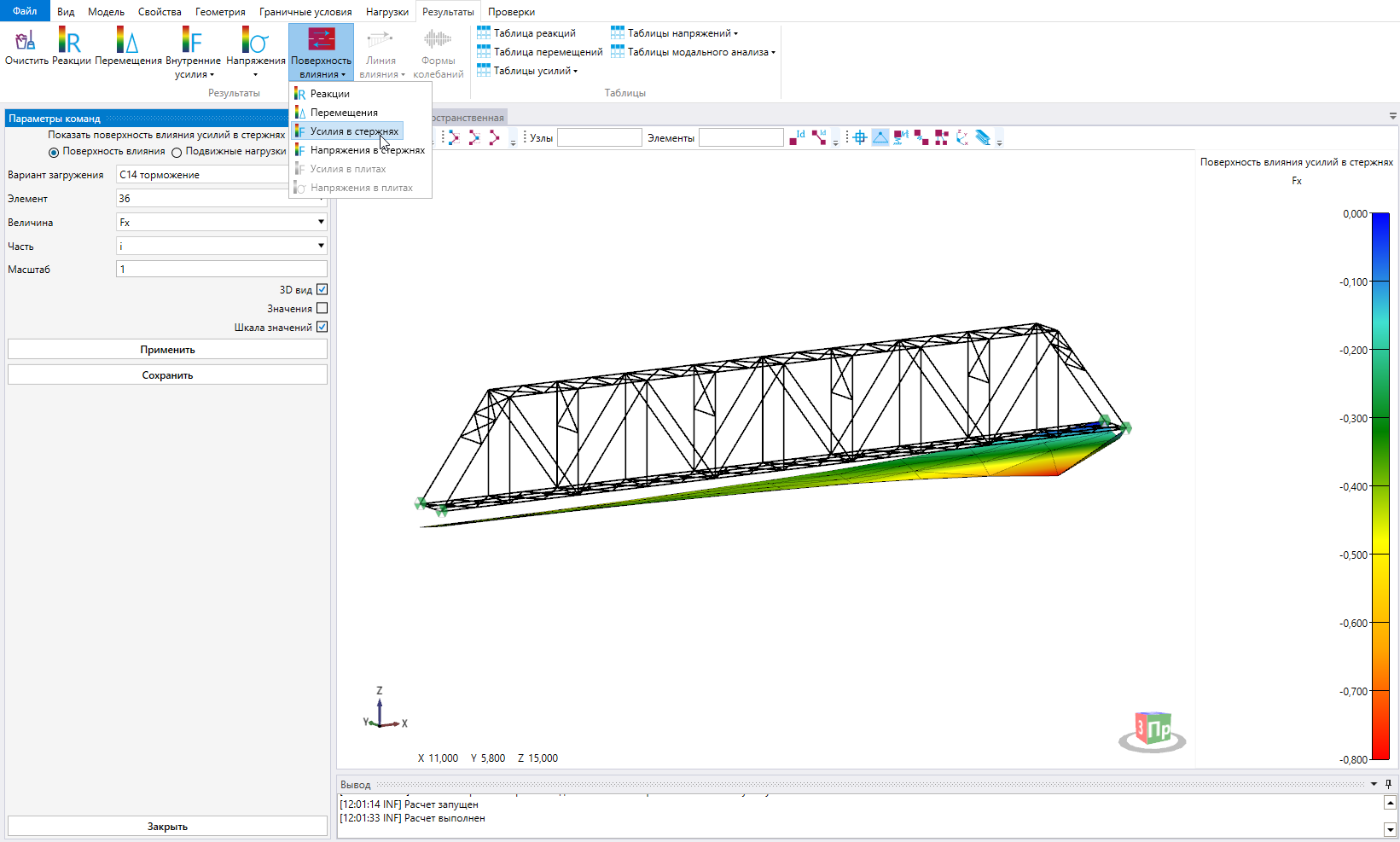This screenshot has width=1400, height=842.
Task: Switch to the Нагрузки tab
Action: (387, 12)
